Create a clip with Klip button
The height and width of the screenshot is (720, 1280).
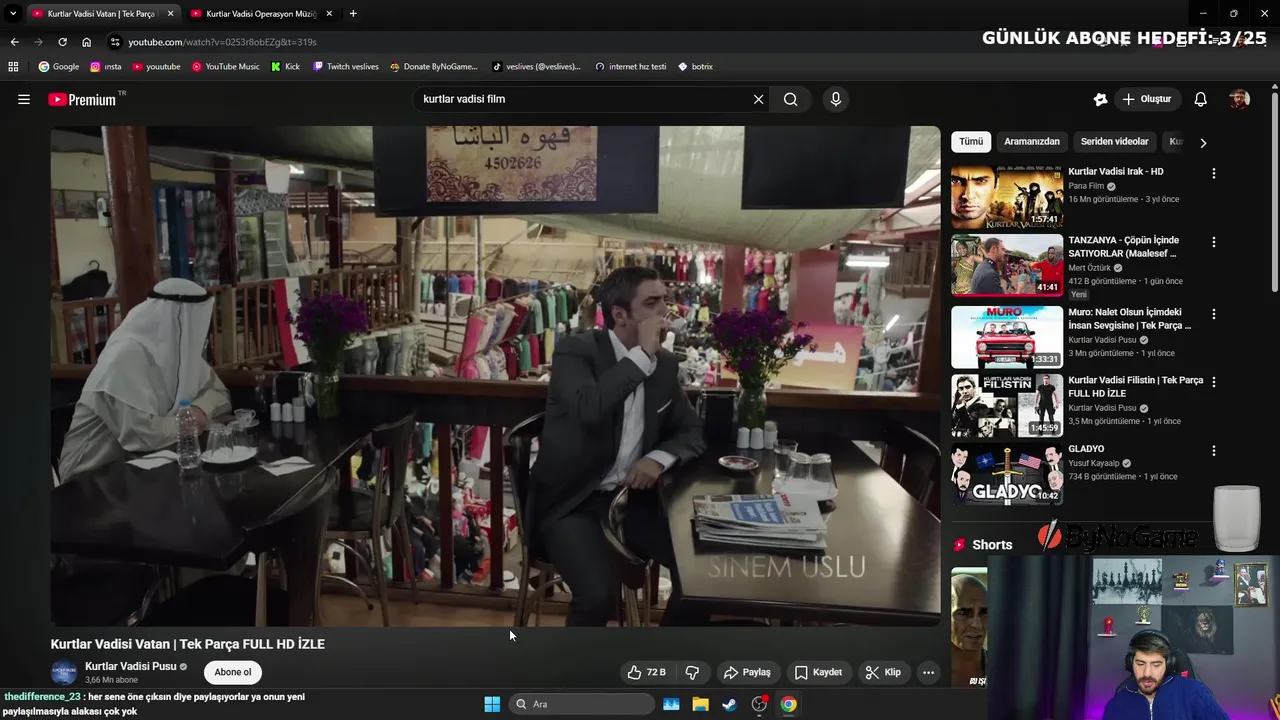(883, 672)
